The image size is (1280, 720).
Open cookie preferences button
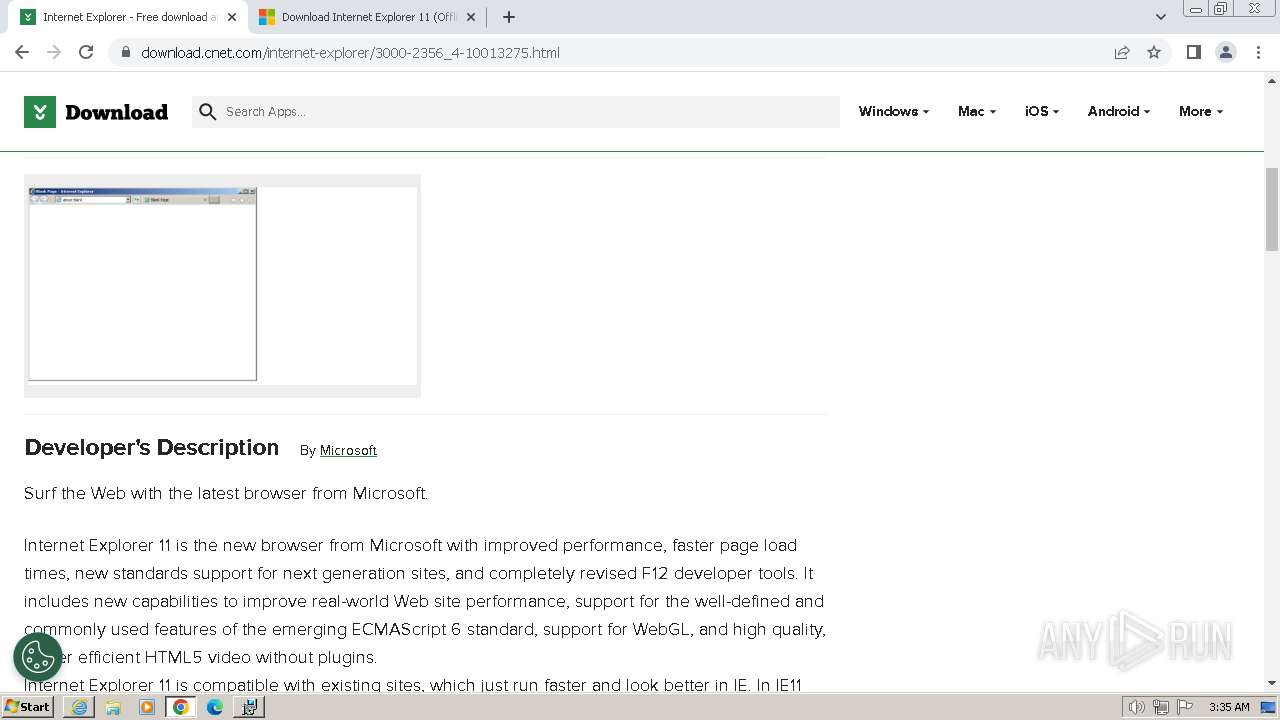pyautogui.click(x=38, y=657)
